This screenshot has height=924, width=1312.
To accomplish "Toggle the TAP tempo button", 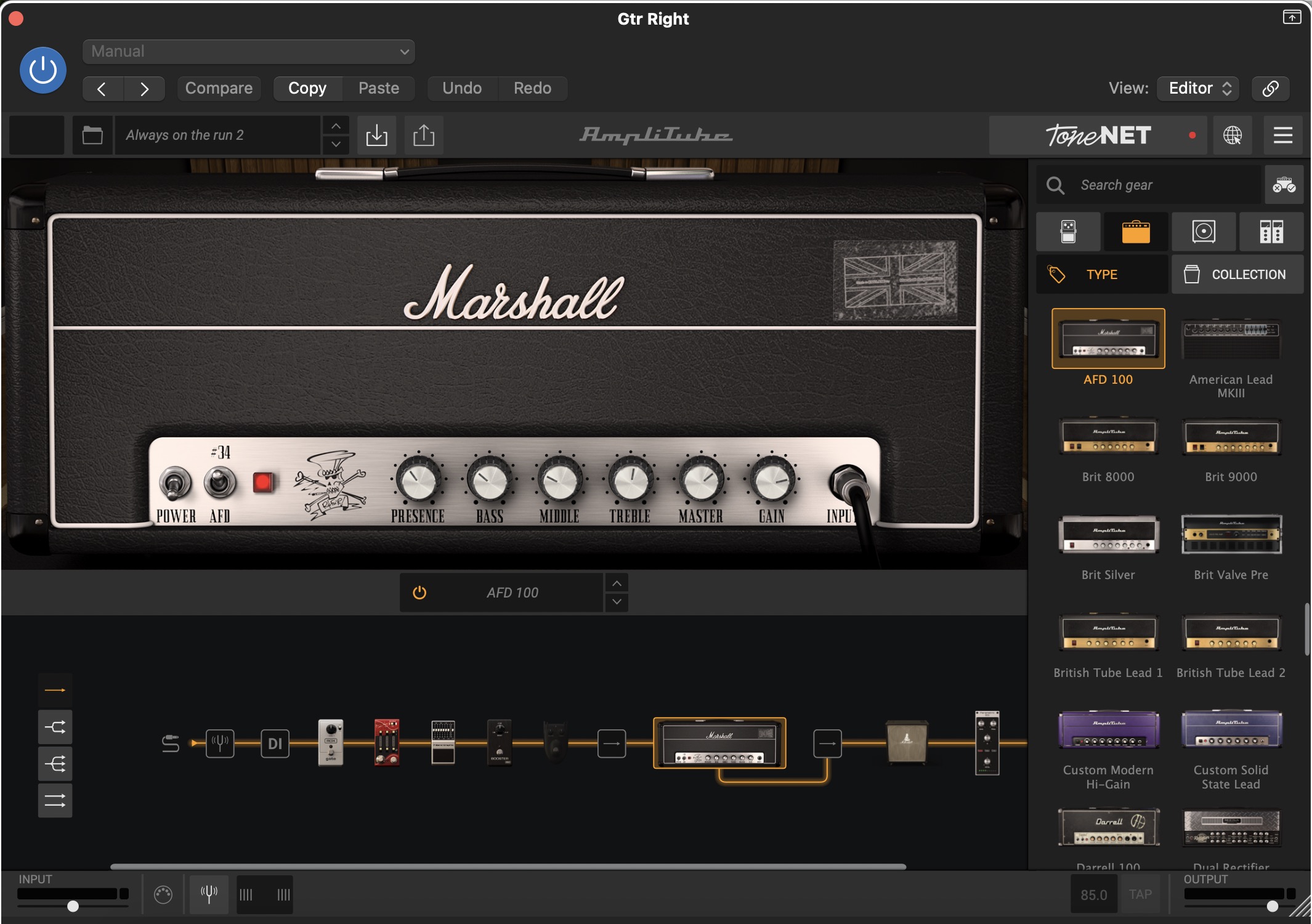I will pyautogui.click(x=1140, y=894).
